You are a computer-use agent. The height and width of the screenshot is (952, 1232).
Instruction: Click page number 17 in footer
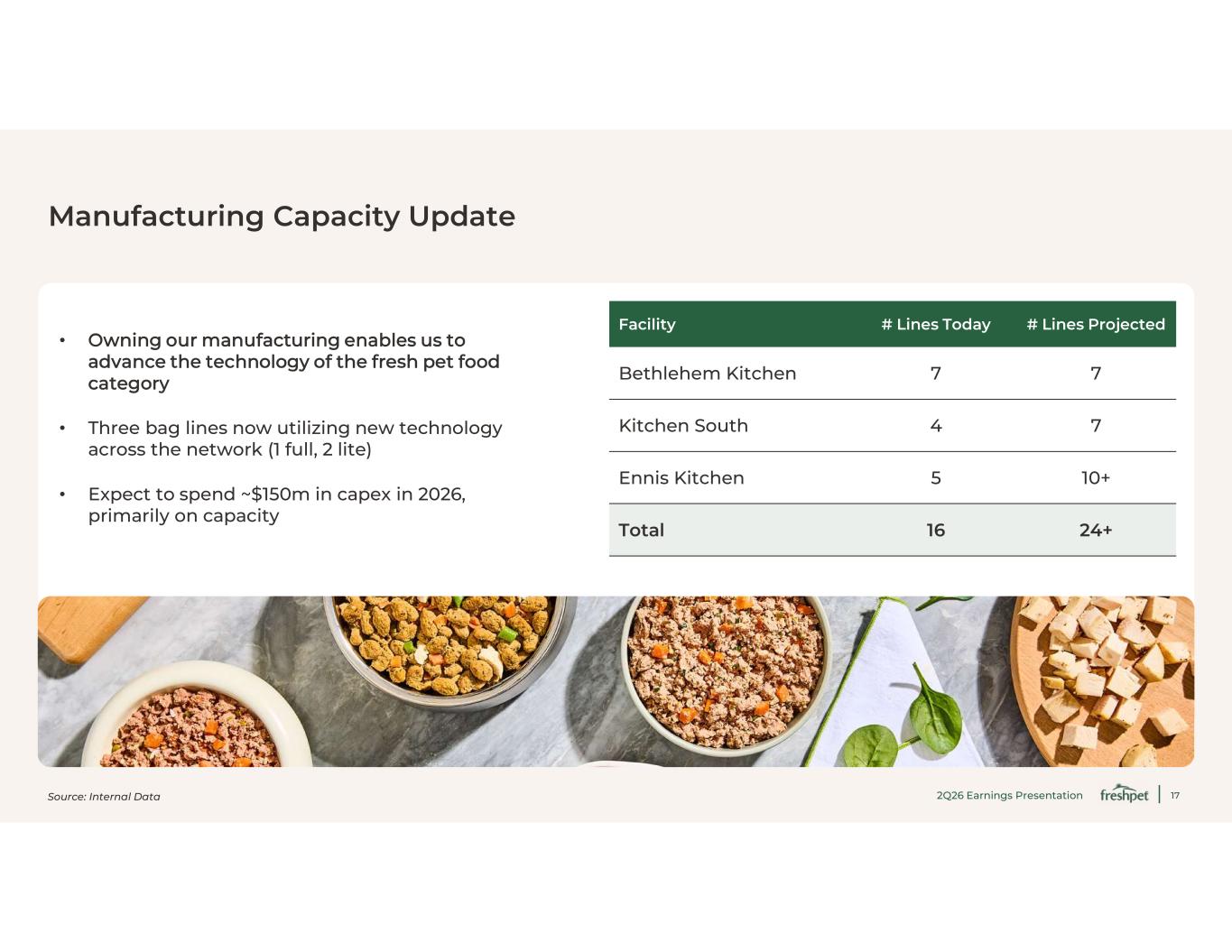[x=1175, y=795]
